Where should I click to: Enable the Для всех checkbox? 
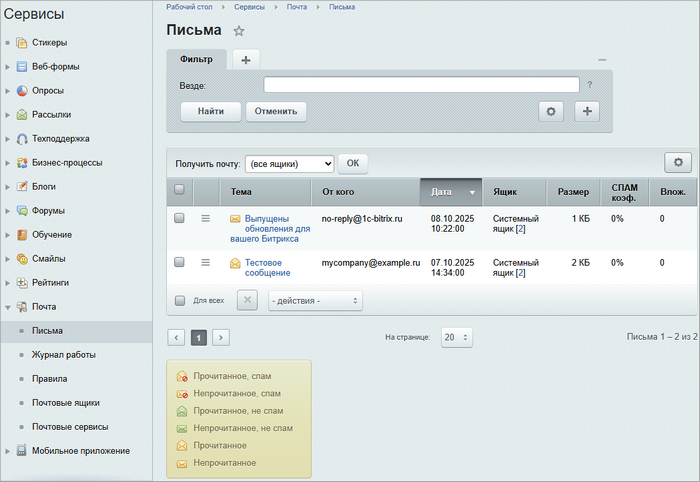[x=180, y=300]
